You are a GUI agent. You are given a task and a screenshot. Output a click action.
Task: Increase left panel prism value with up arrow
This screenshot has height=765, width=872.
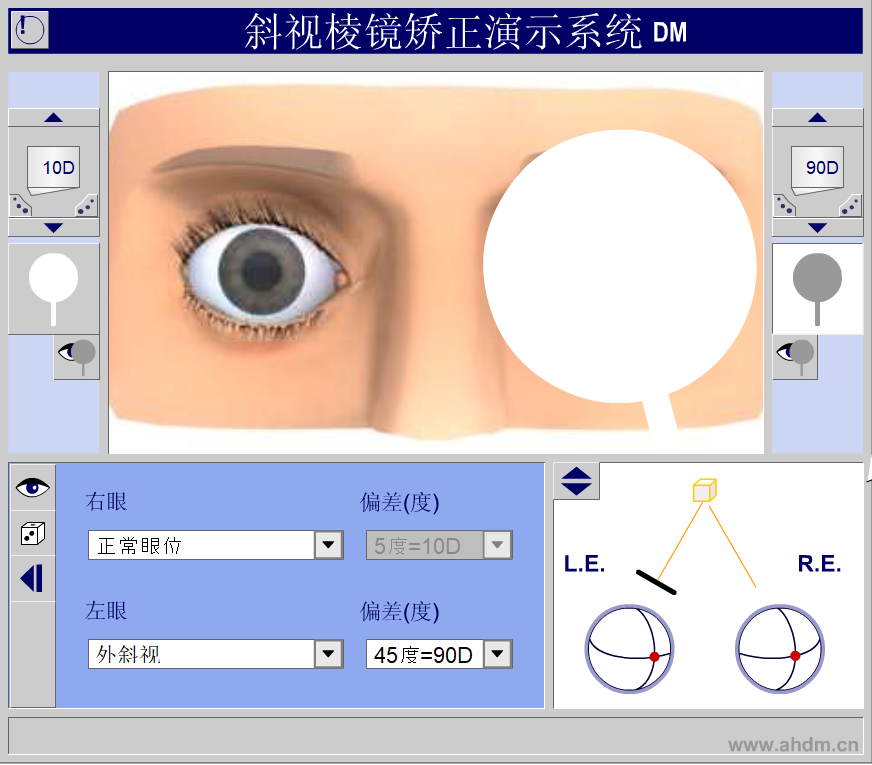point(54,117)
